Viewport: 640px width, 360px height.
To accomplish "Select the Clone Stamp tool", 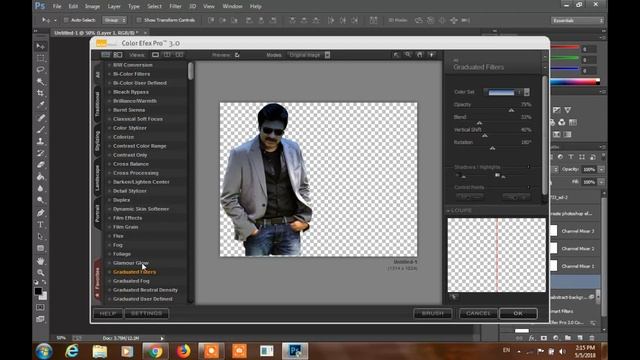I will click(x=40, y=141).
